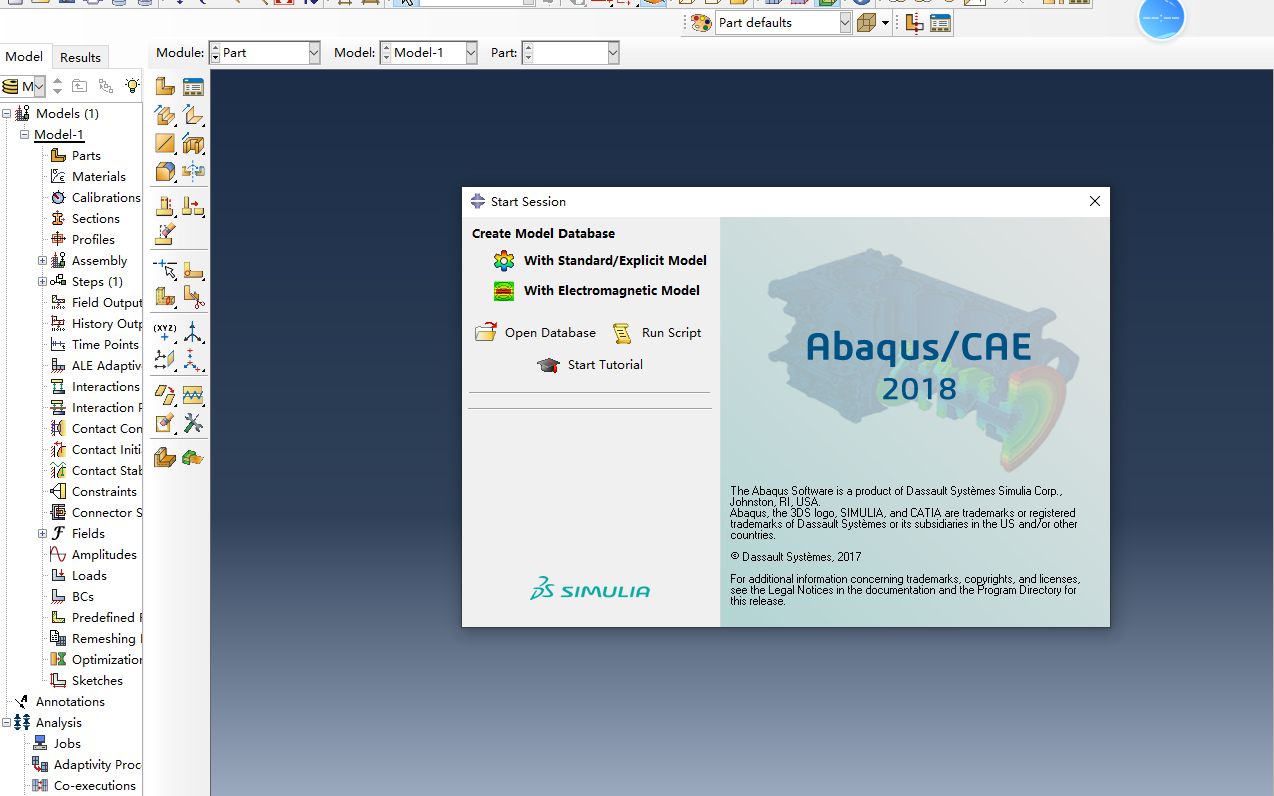Select the Partition Cell tool icon
The width and height of the screenshot is (1274, 796).
(165, 297)
